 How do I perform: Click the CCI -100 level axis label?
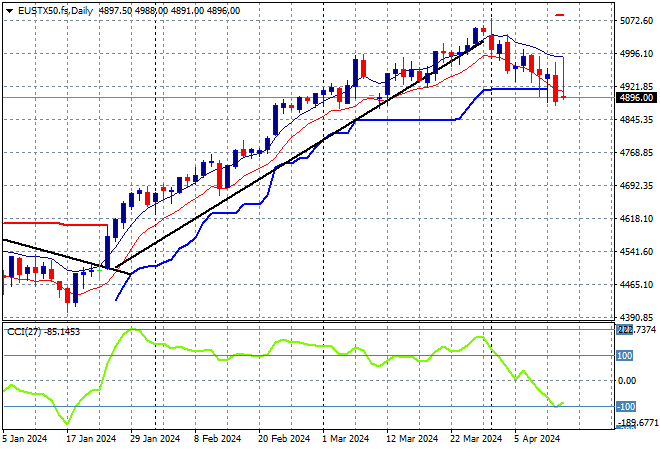tap(625, 406)
